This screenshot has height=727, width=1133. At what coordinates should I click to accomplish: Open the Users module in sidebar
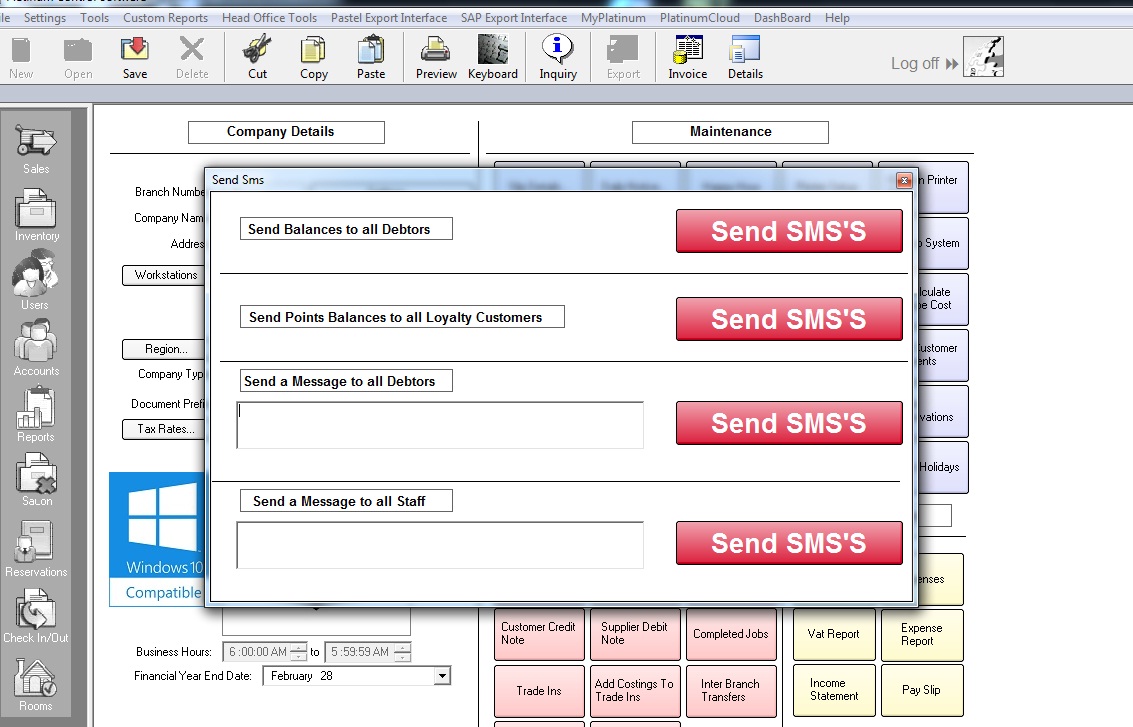coord(34,280)
